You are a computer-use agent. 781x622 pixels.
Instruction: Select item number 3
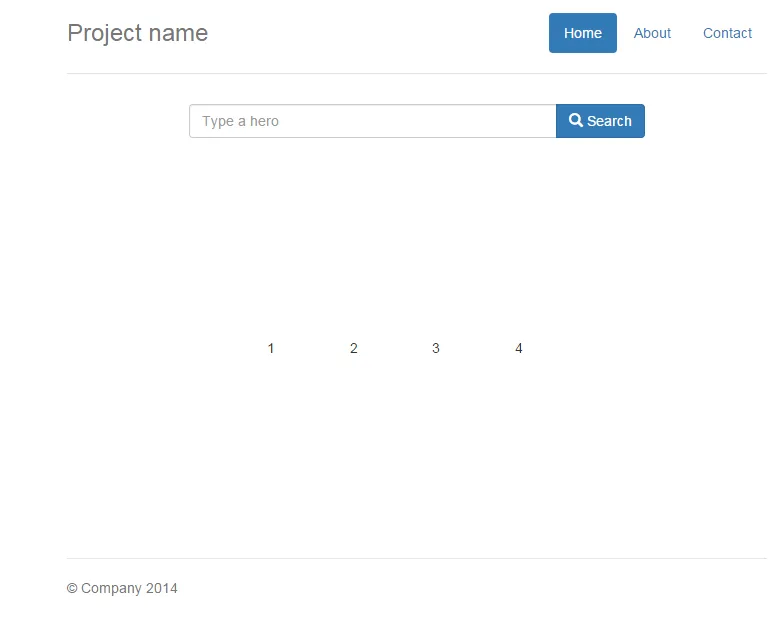436,348
